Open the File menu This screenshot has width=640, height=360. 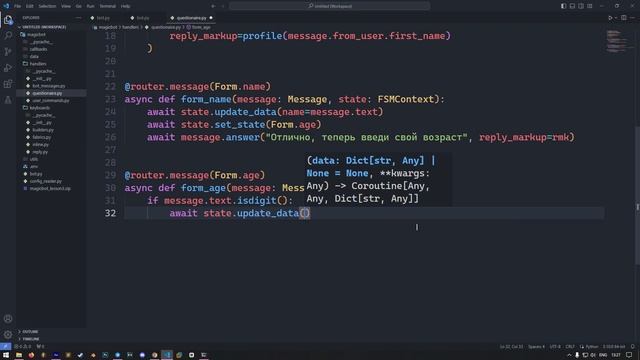(x=18, y=6)
